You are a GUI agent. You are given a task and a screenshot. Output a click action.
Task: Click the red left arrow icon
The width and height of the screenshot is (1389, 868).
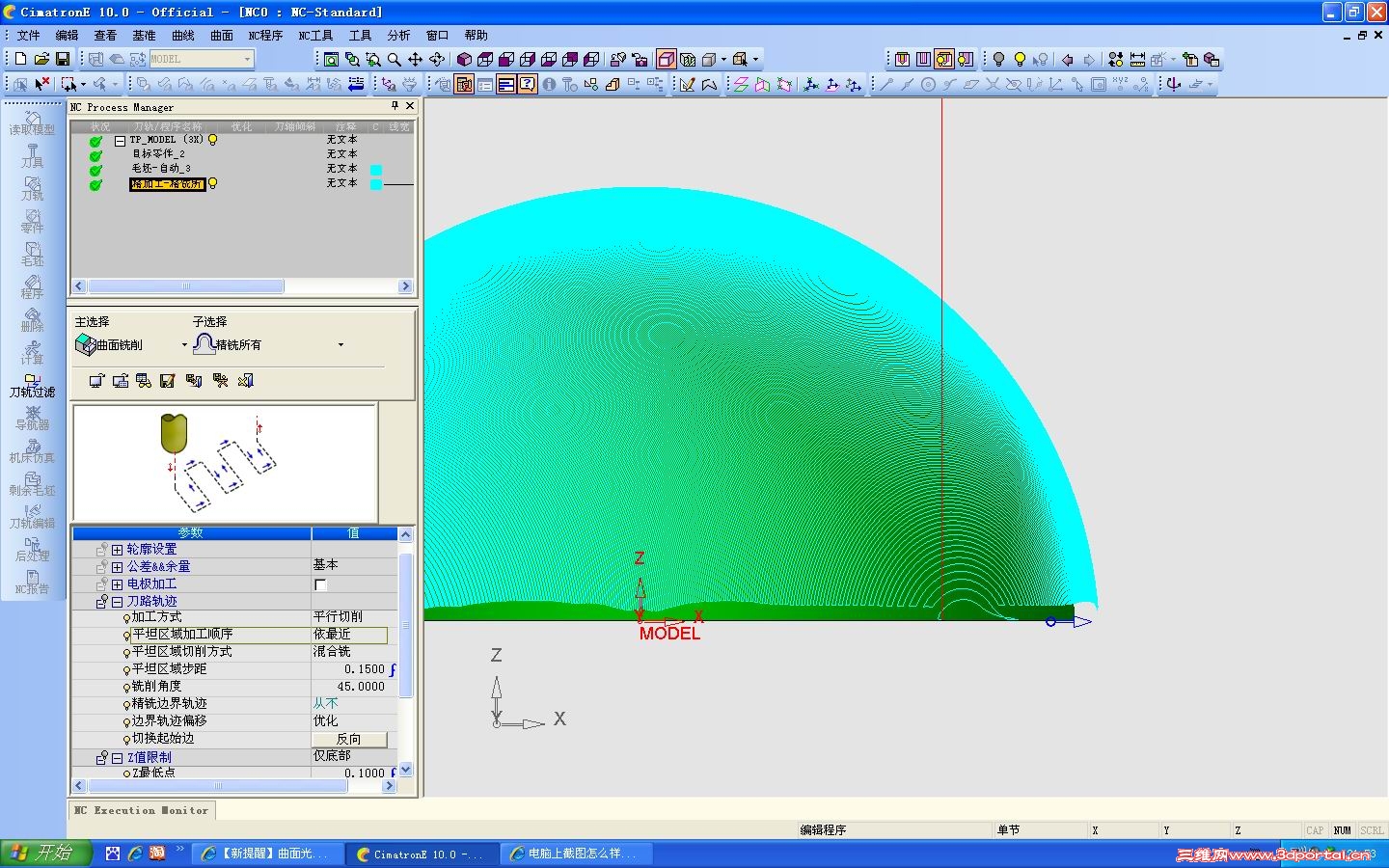point(1068,59)
